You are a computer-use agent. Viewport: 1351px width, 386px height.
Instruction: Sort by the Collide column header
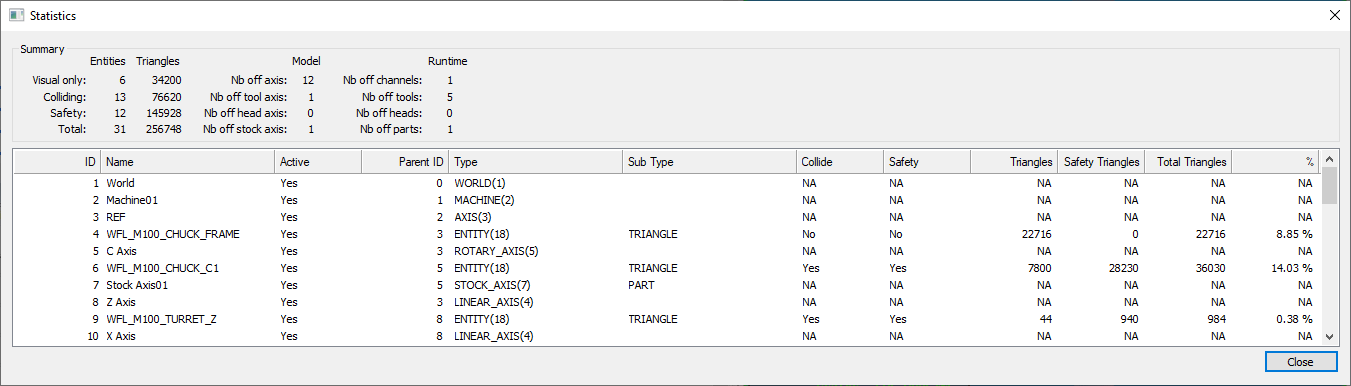[x=840, y=161]
